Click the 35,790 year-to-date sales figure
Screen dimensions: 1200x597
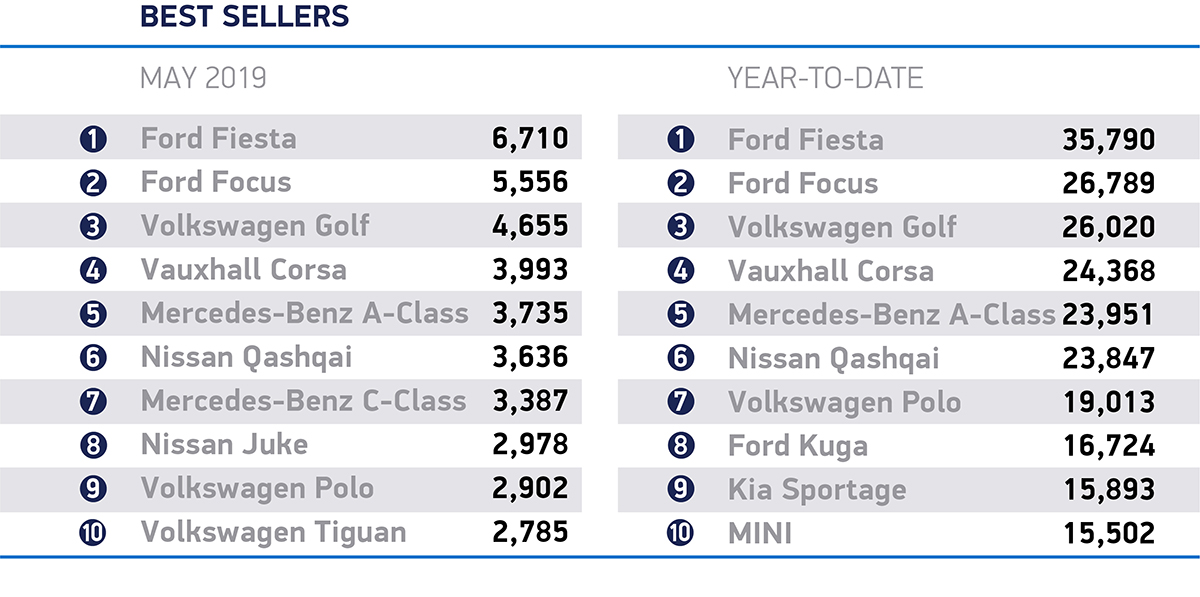coord(1109,138)
